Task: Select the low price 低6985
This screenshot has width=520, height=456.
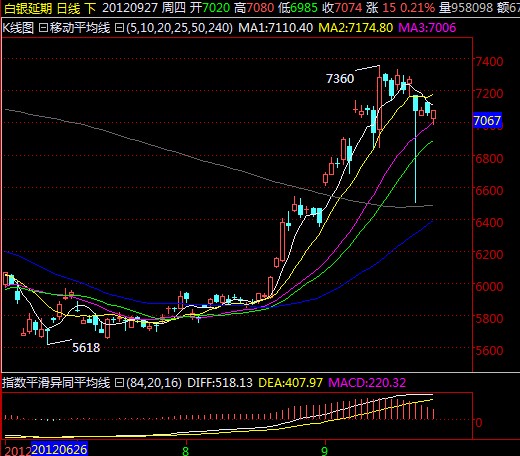Action: pos(298,8)
